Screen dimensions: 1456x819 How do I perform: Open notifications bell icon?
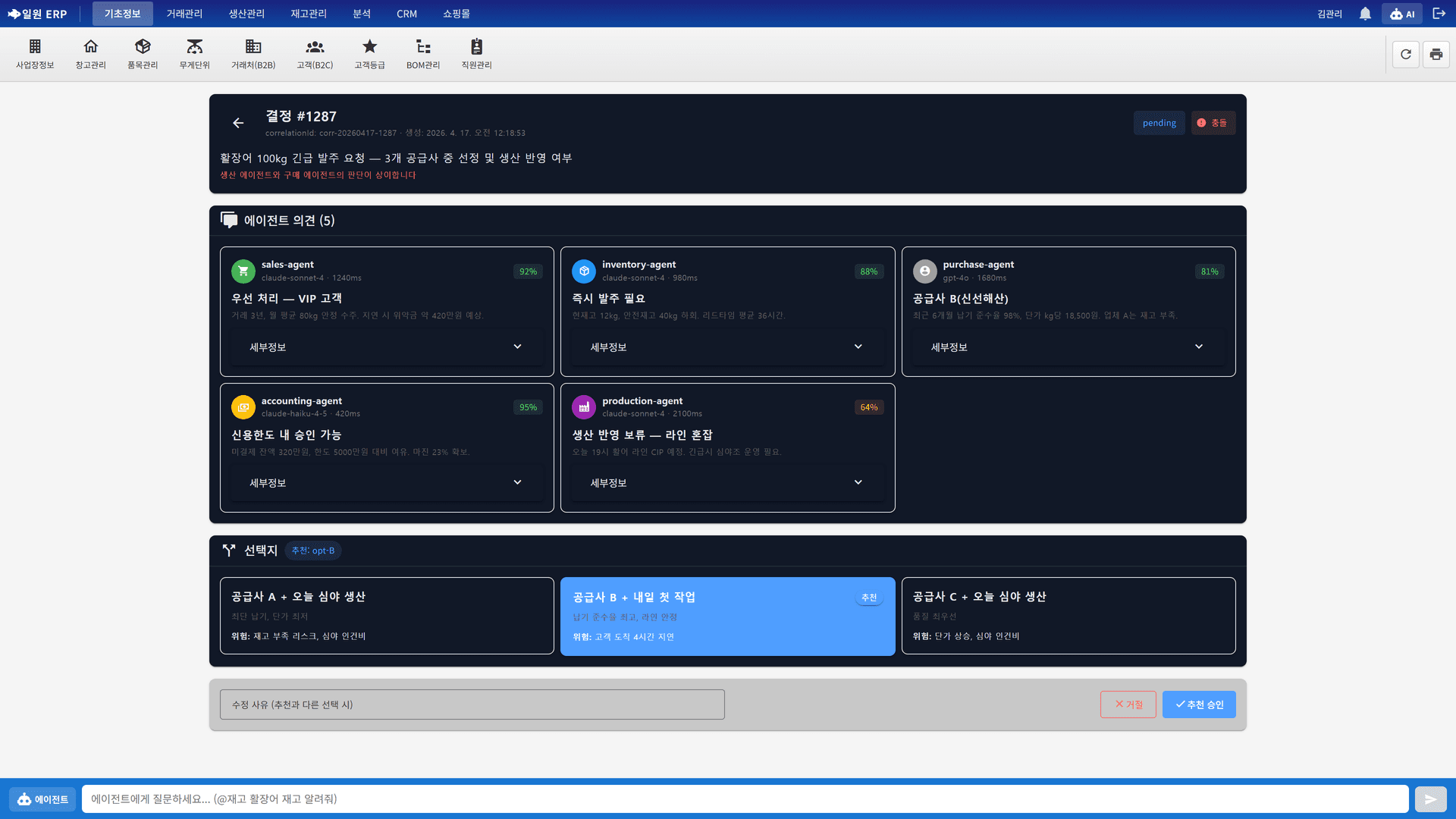tap(1365, 14)
